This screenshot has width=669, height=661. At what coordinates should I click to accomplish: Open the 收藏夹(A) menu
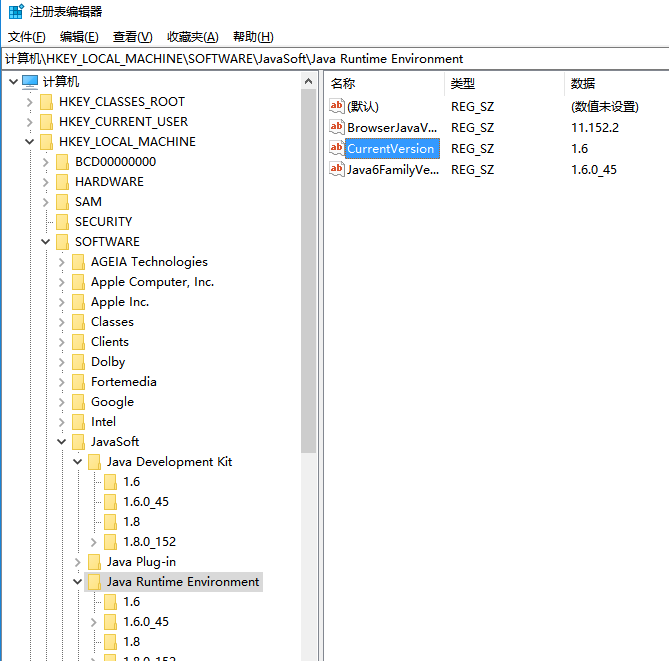pyautogui.click(x=193, y=37)
